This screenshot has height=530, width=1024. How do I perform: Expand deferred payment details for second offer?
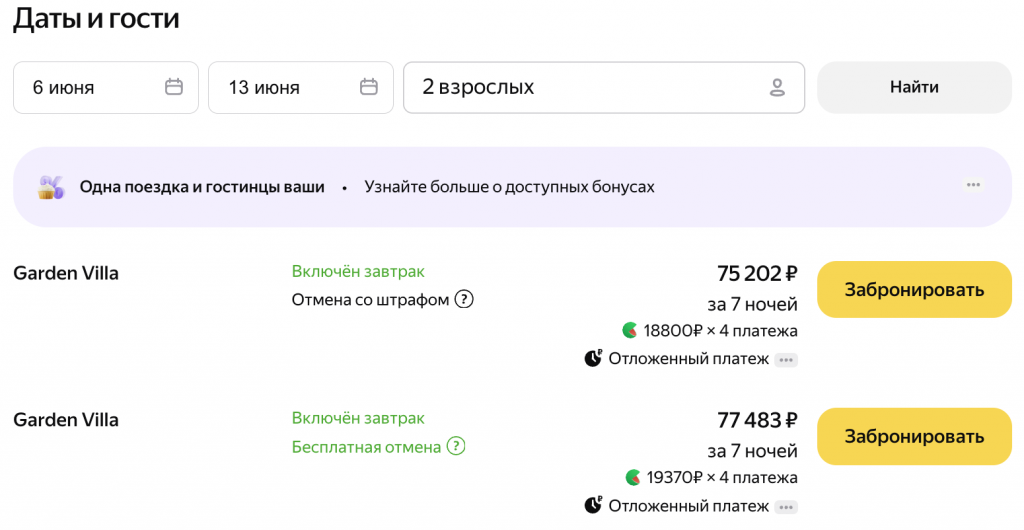(786, 507)
